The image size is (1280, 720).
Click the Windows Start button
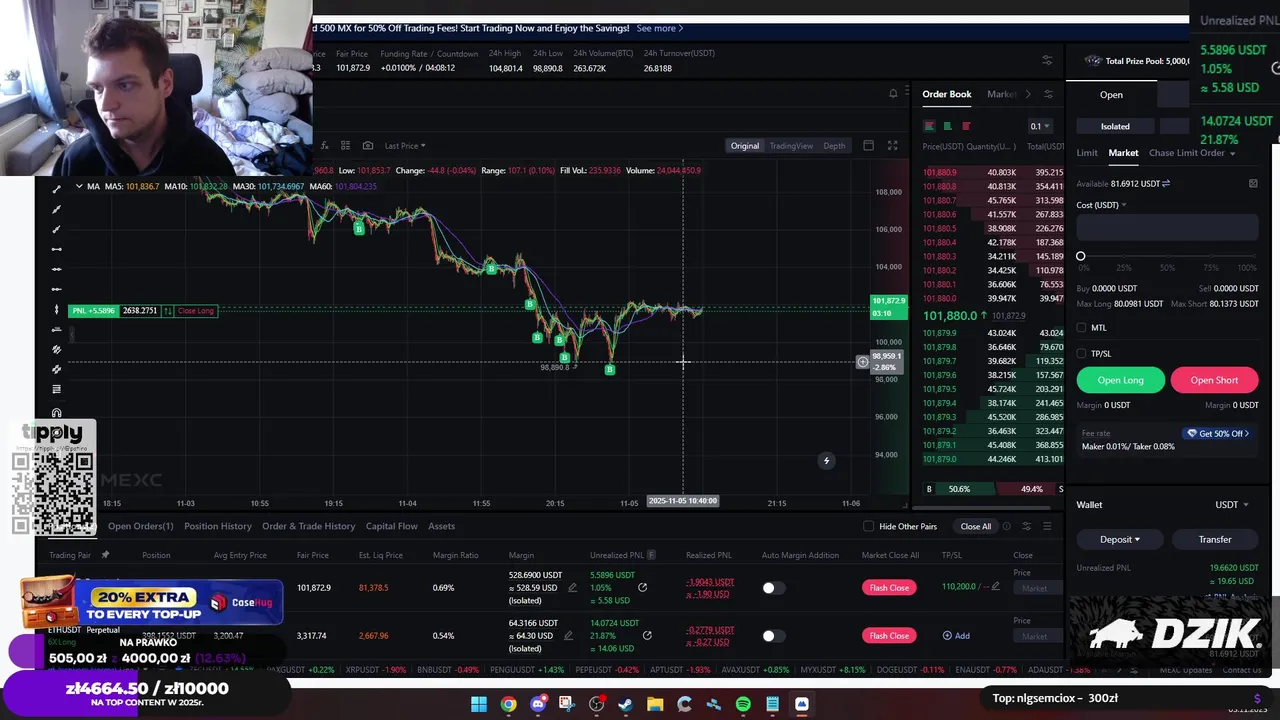click(x=479, y=705)
